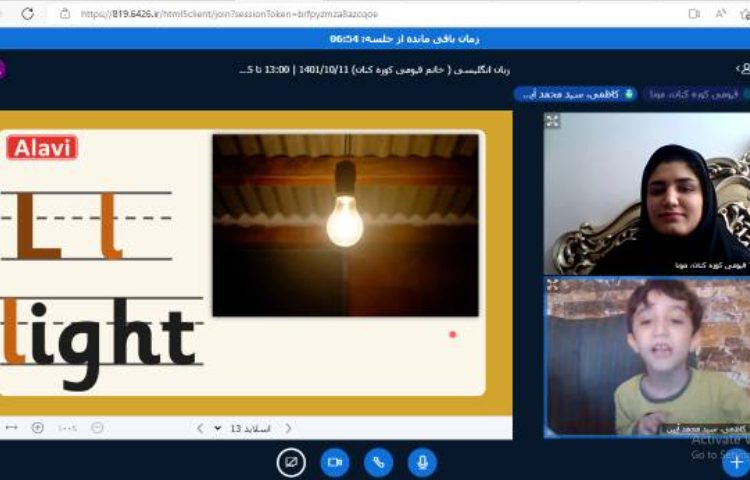Click the browser read aloud icon
The image size is (750, 480).
click(x=721, y=14)
